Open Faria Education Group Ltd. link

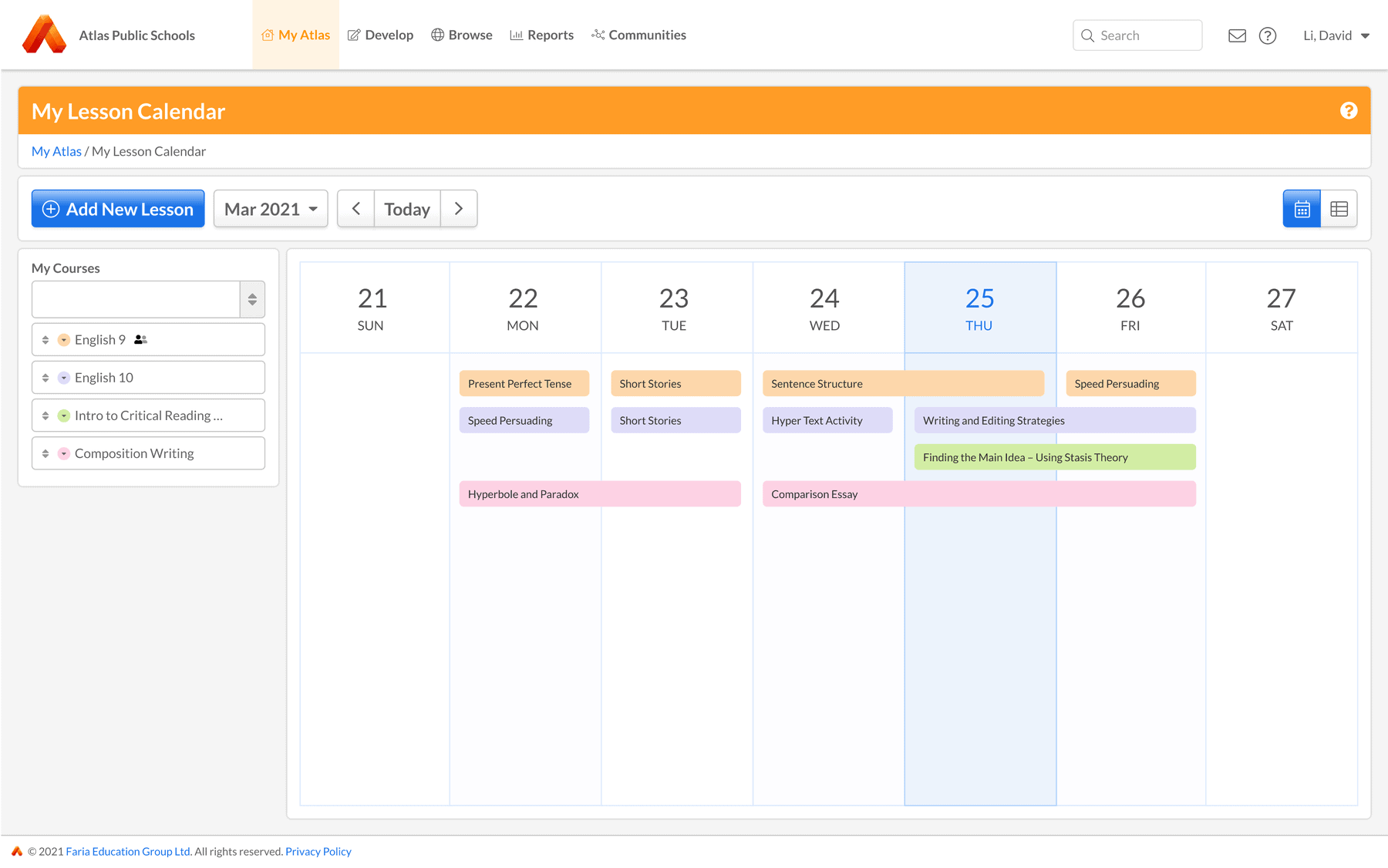point(129,851)
